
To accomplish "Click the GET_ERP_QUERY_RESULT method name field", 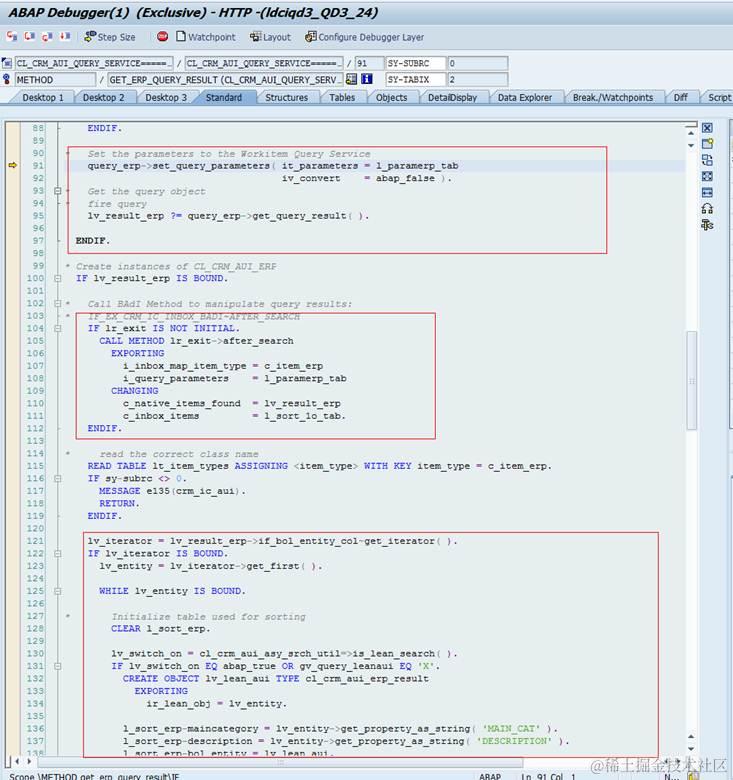I will 225,80.
